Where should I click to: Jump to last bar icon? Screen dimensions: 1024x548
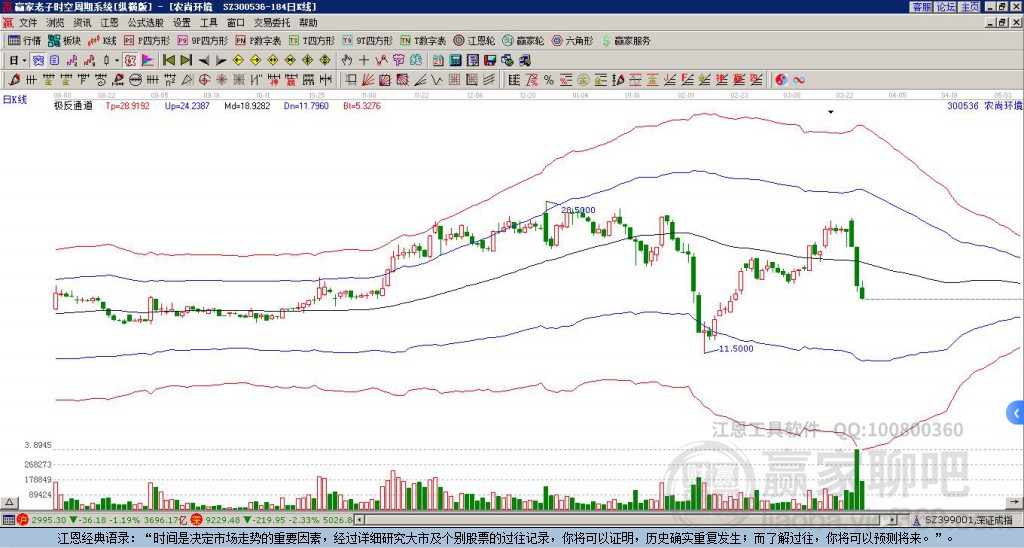[186, 61]
